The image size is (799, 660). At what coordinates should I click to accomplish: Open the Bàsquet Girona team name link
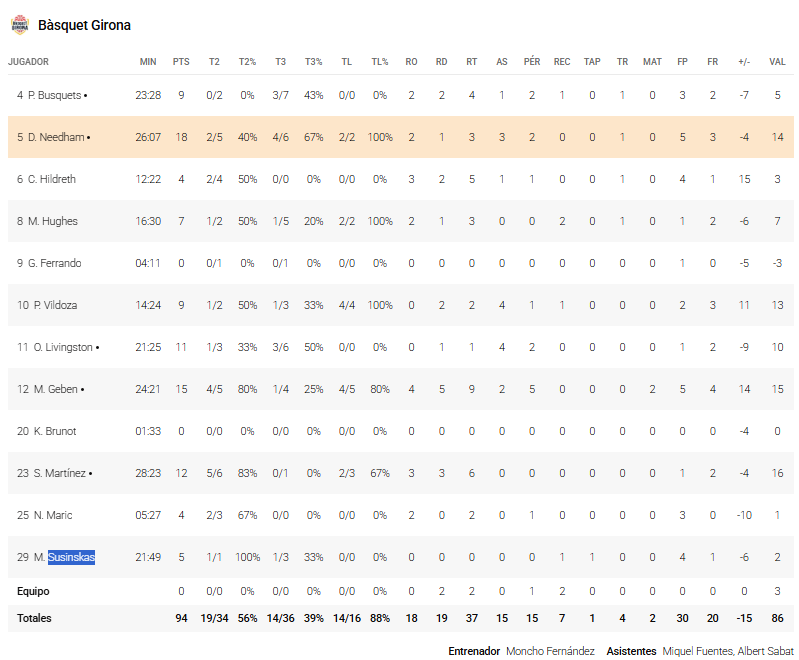[x=84, y=25]
